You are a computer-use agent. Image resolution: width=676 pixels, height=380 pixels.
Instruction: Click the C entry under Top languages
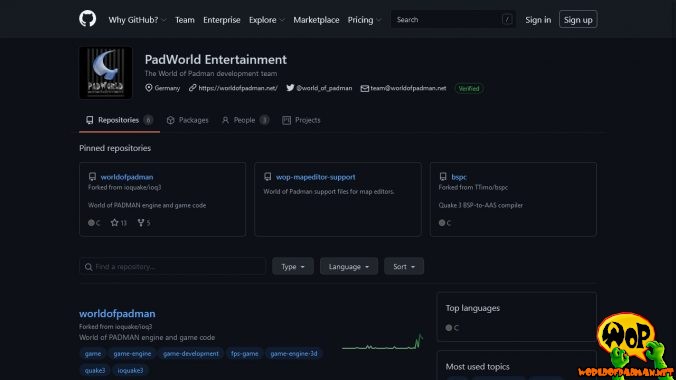452,328
